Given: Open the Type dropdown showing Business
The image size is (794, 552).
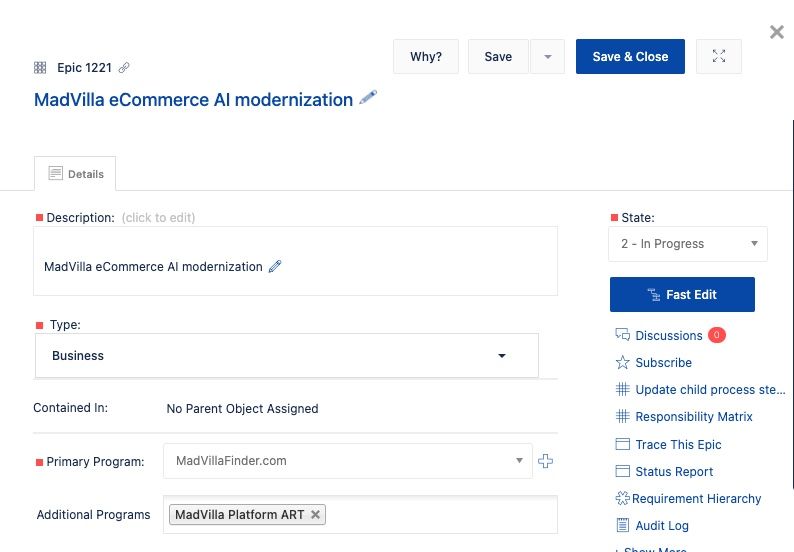Looking at the screenshot, I should (287, 356).
